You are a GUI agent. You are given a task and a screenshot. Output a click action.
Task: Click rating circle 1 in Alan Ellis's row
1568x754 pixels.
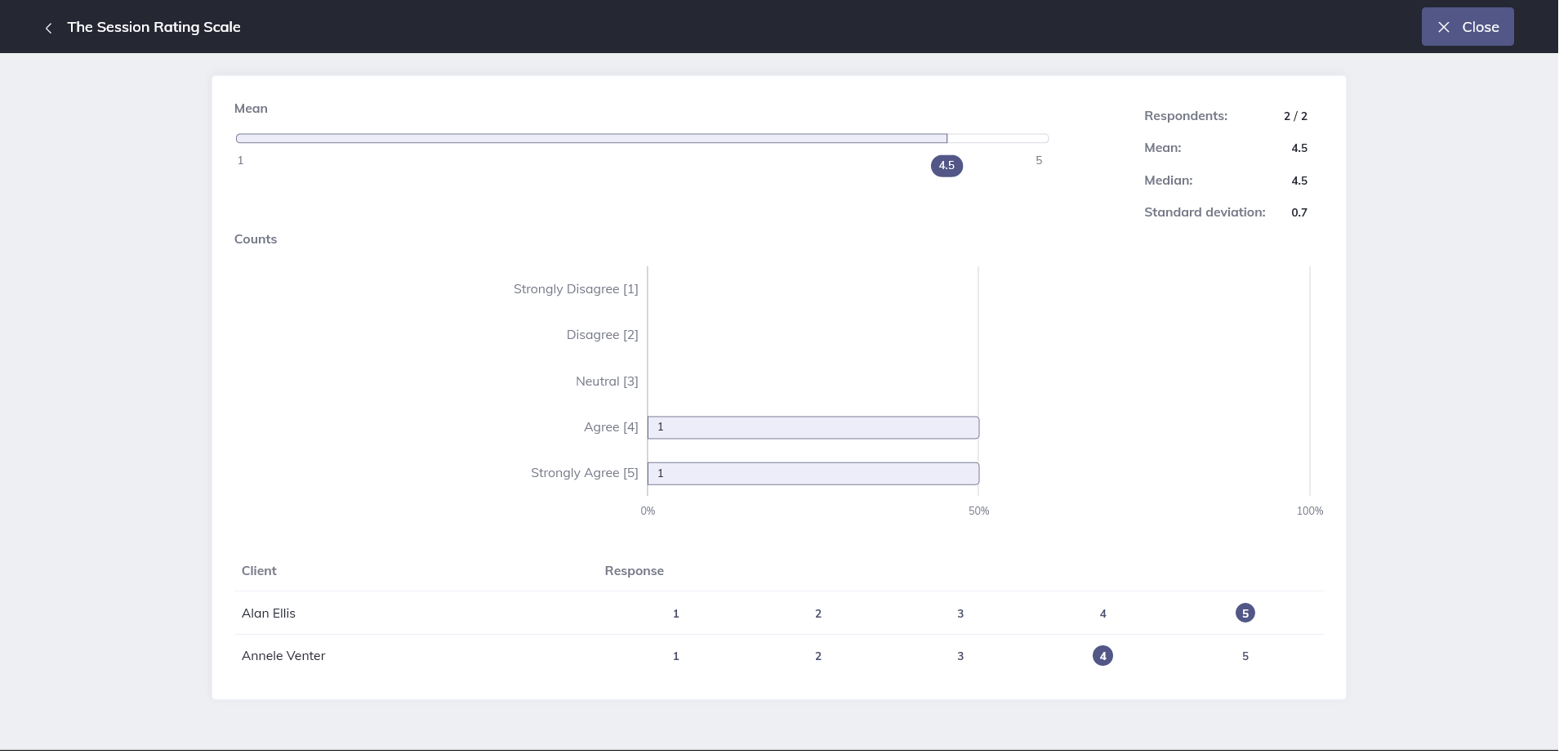click(675, 613)
